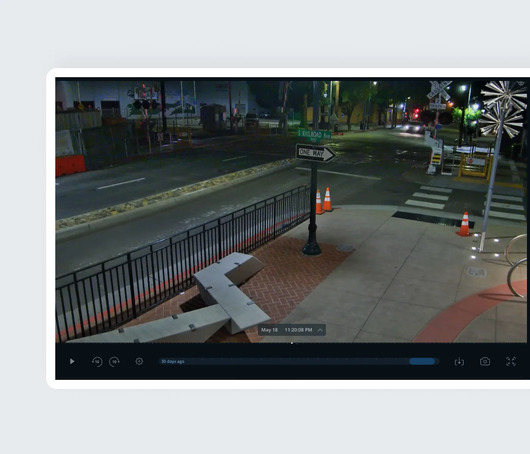Download the video clip

click(459, 362)
